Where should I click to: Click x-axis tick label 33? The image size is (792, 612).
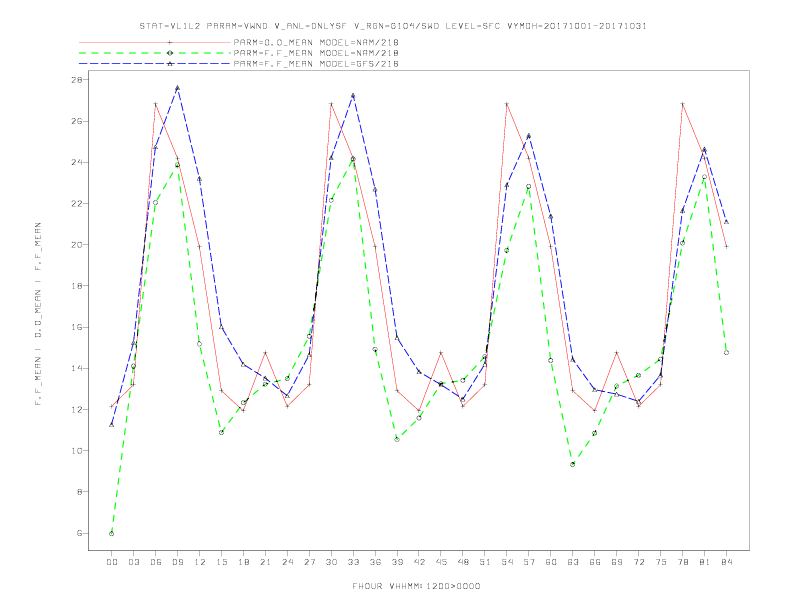click(353, 562)
